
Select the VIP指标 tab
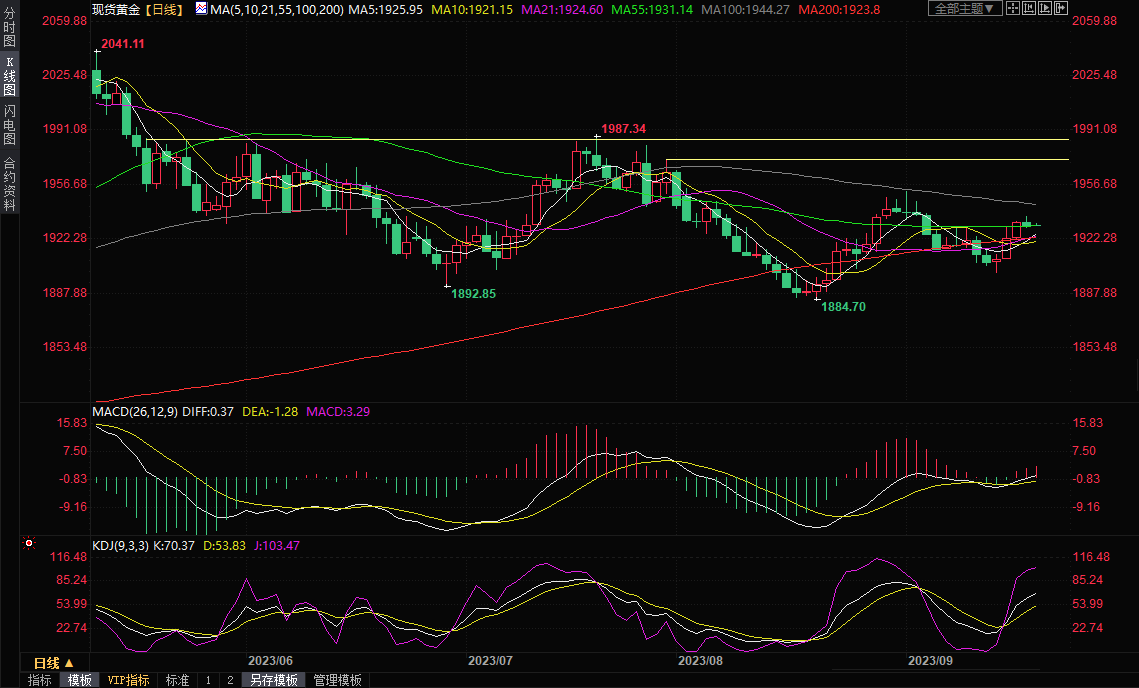click(x=128, y=680)
